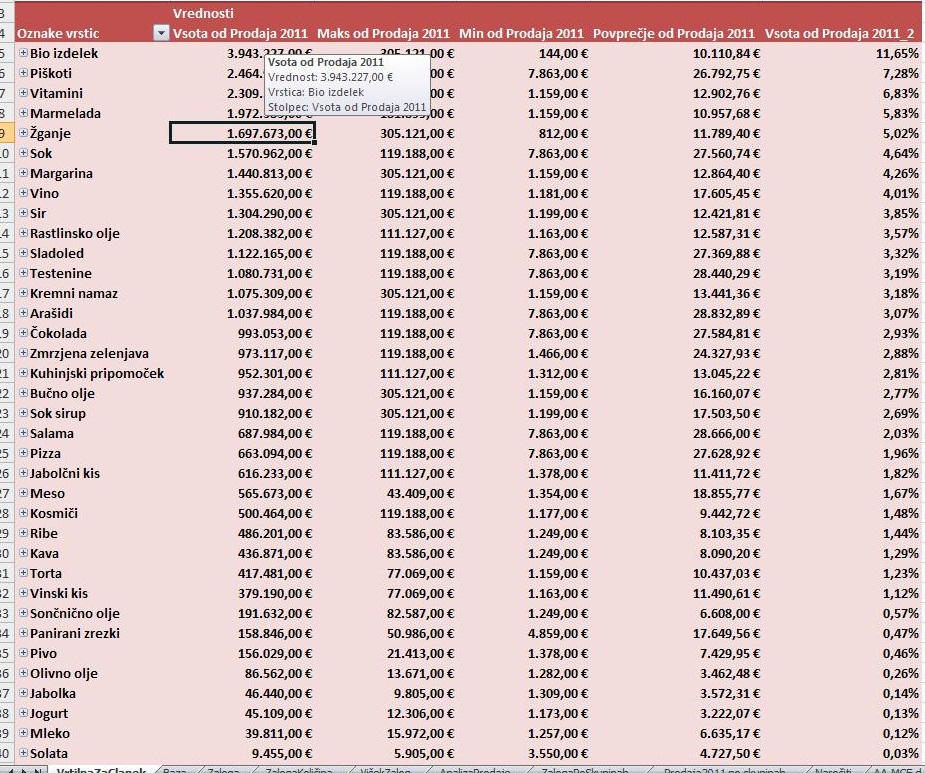
Task: Expand the Salama row
Action: (x=23, y=433)
